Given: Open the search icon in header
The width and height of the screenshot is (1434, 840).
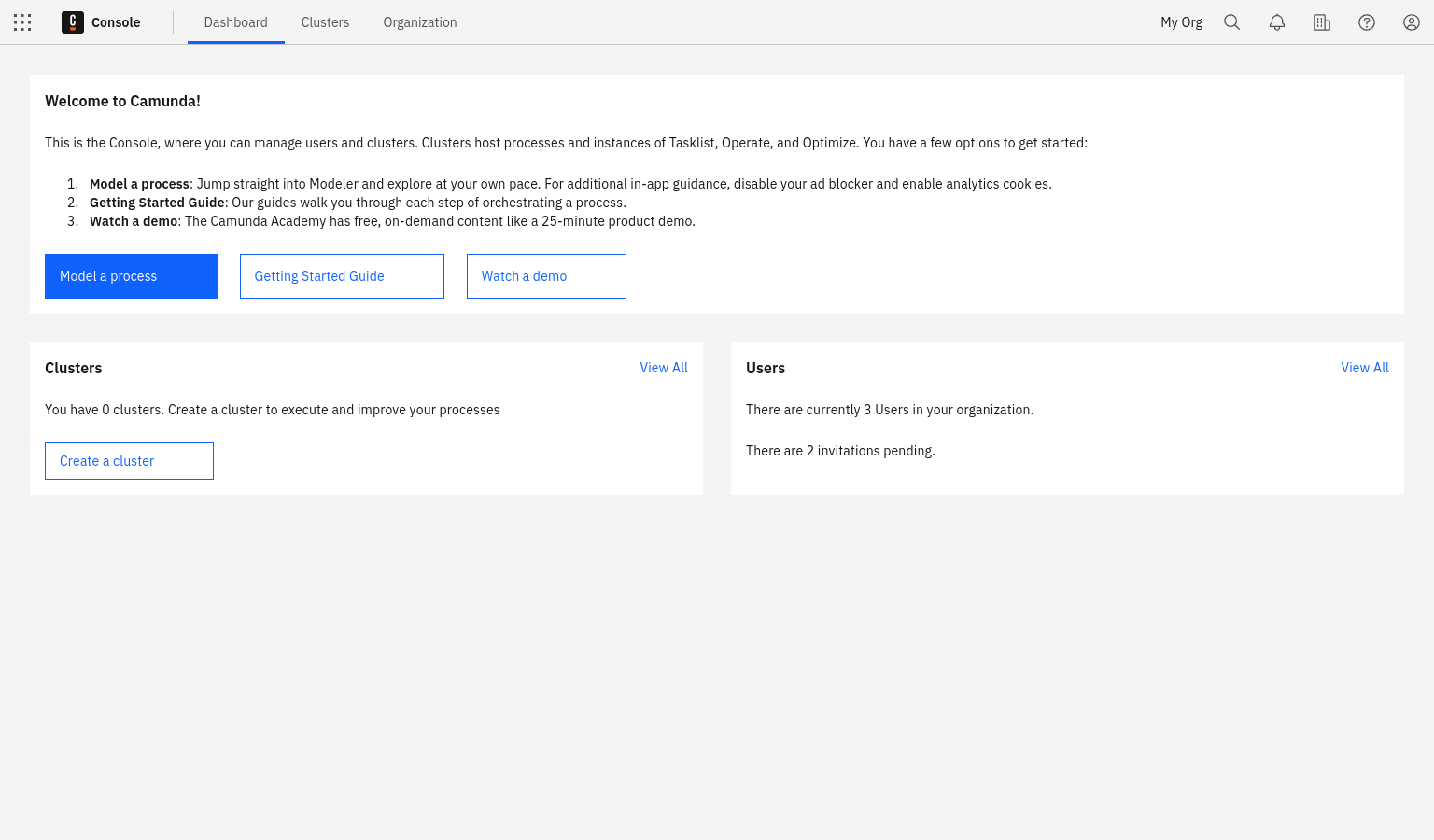Looking at the screenshot, I should click(1232, 22).
